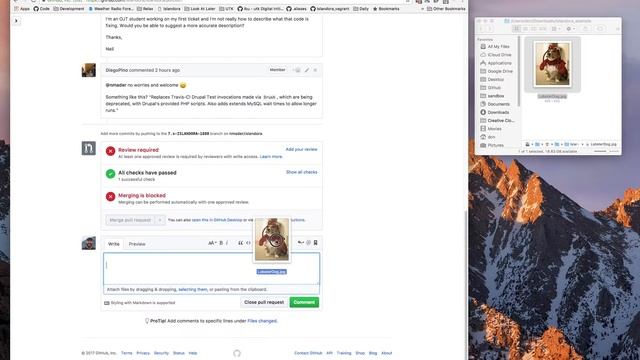Click the green Comment button
Image resolution: width=640 pixels, height=360 pixels.
pos(304,302)
